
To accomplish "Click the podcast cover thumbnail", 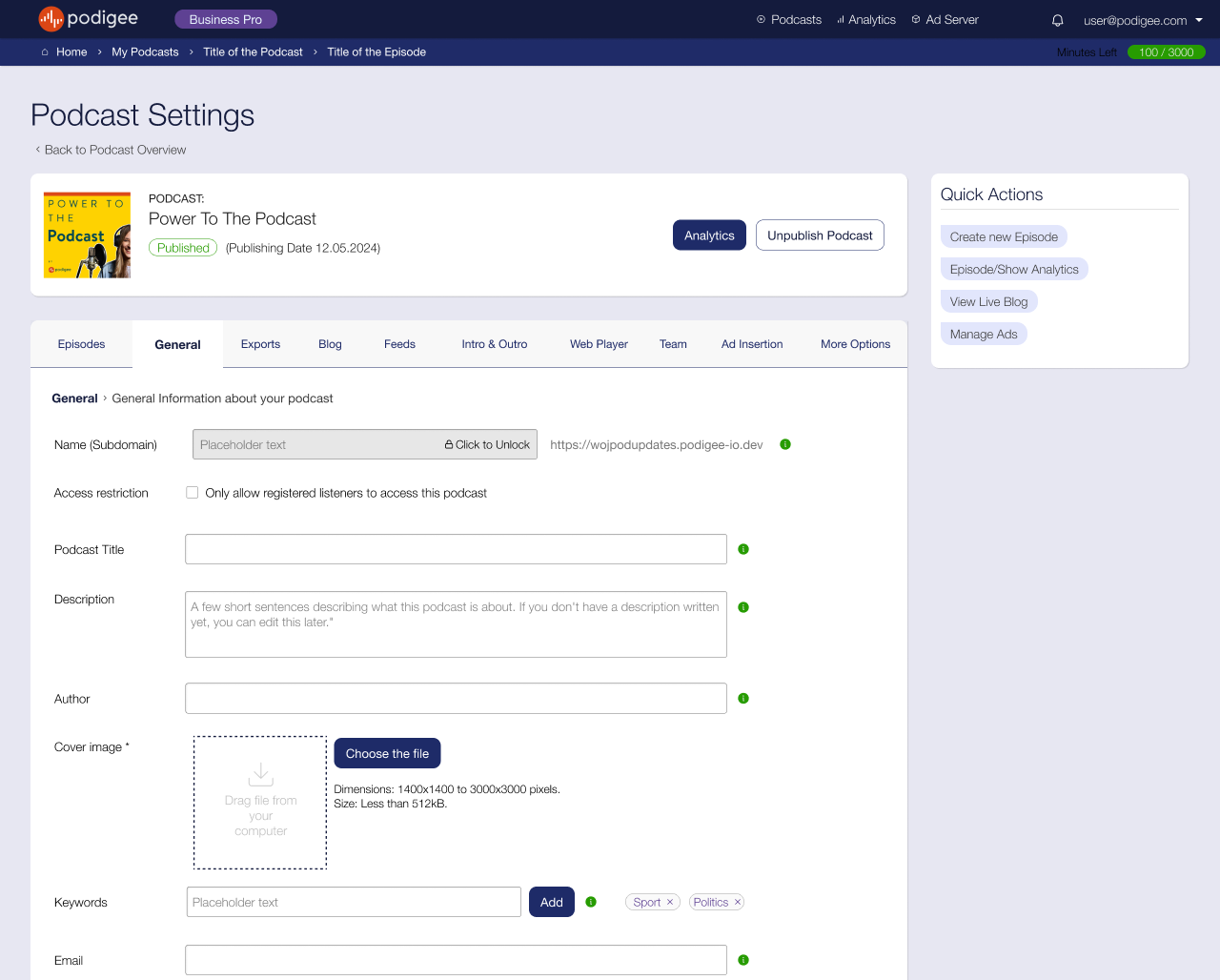I will [87, 235].
